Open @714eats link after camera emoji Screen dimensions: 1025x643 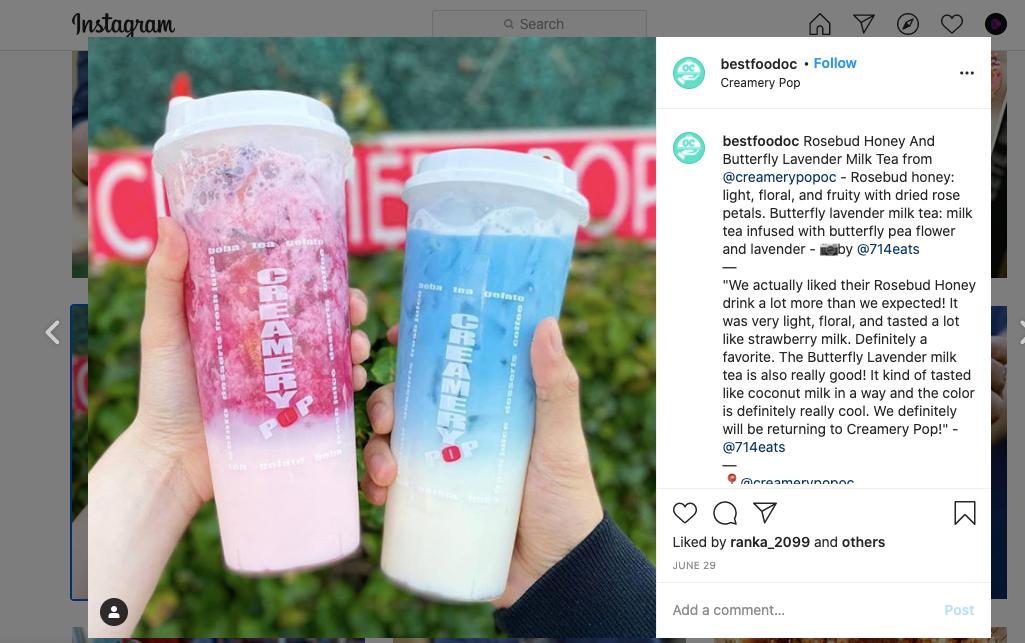pos(888,249)
